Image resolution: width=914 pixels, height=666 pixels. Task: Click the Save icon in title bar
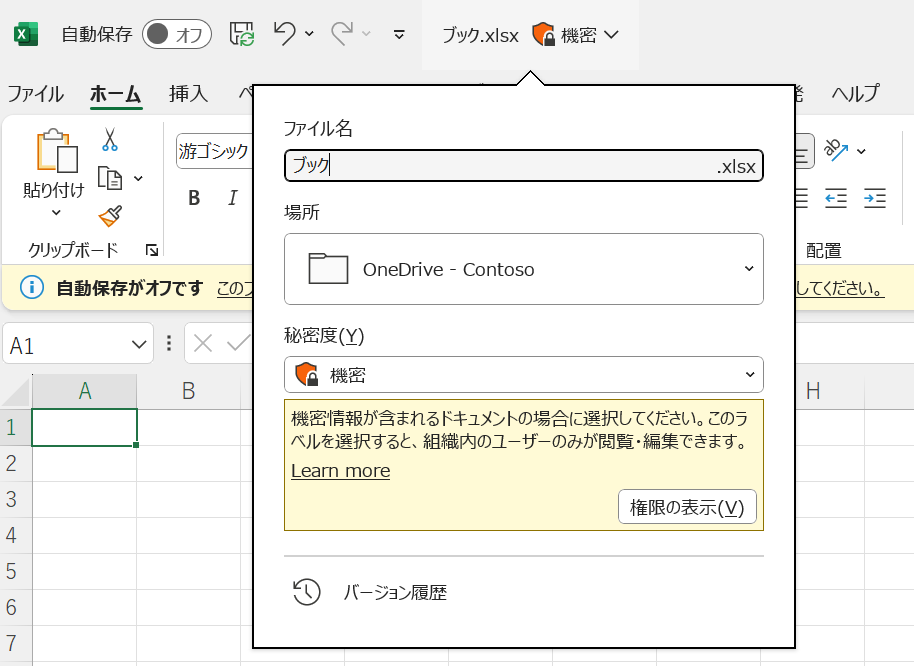click(x=242, y=34)
